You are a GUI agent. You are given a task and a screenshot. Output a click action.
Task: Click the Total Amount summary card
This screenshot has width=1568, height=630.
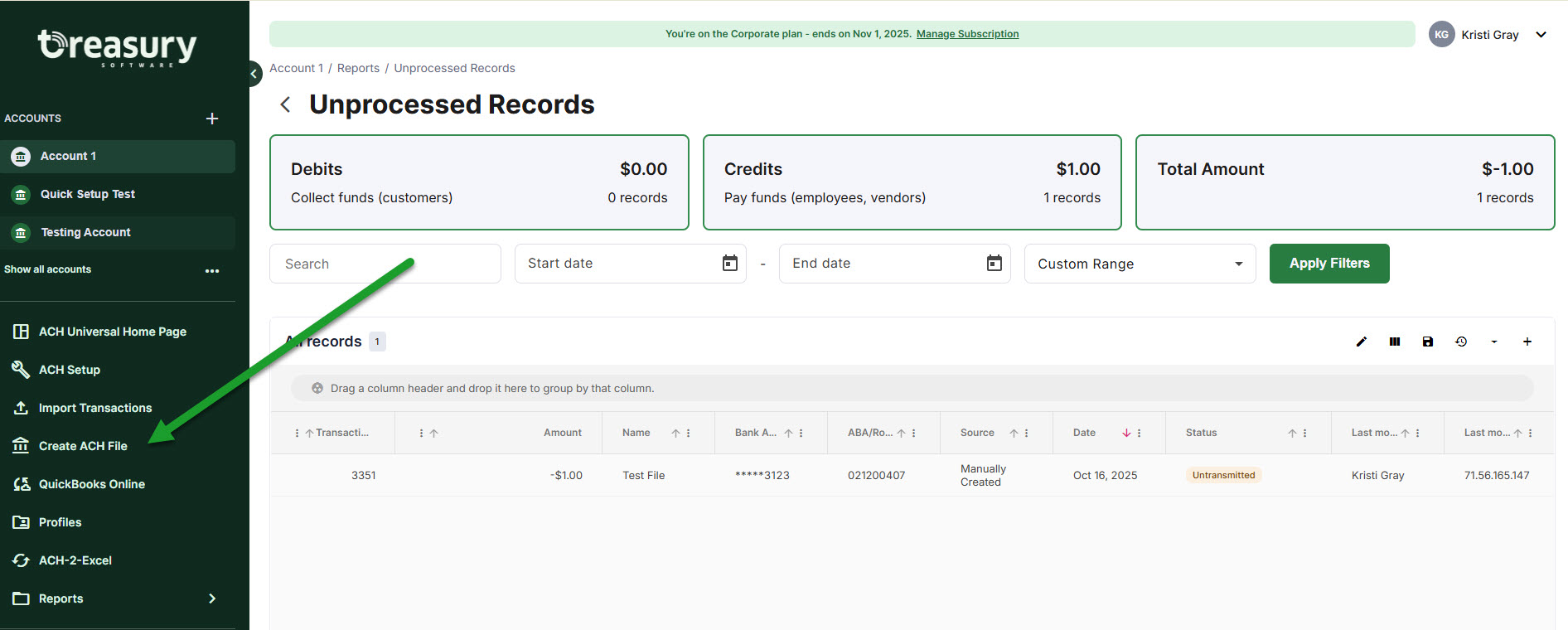point(1345,182)
